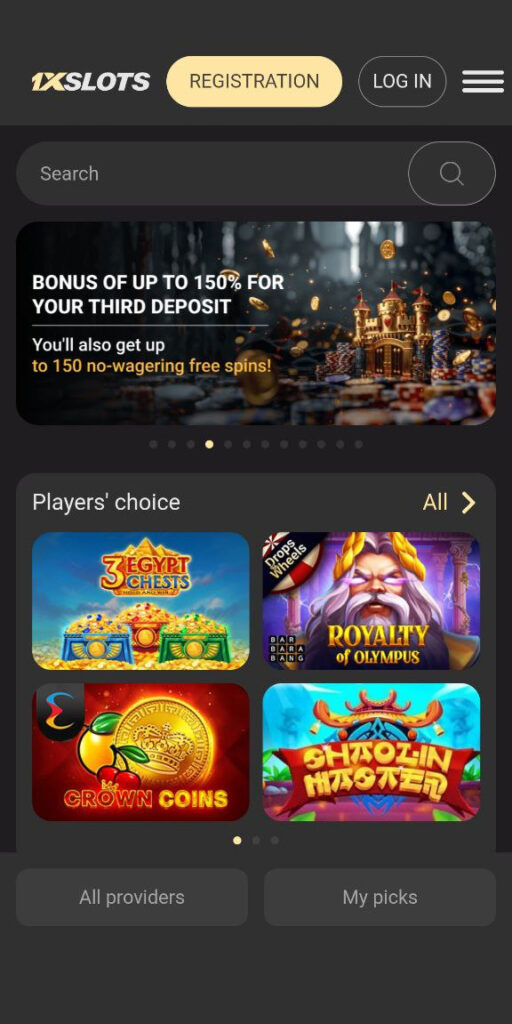Click the chevron arrow next to All
512x1024 pixels.
(468, 503)
